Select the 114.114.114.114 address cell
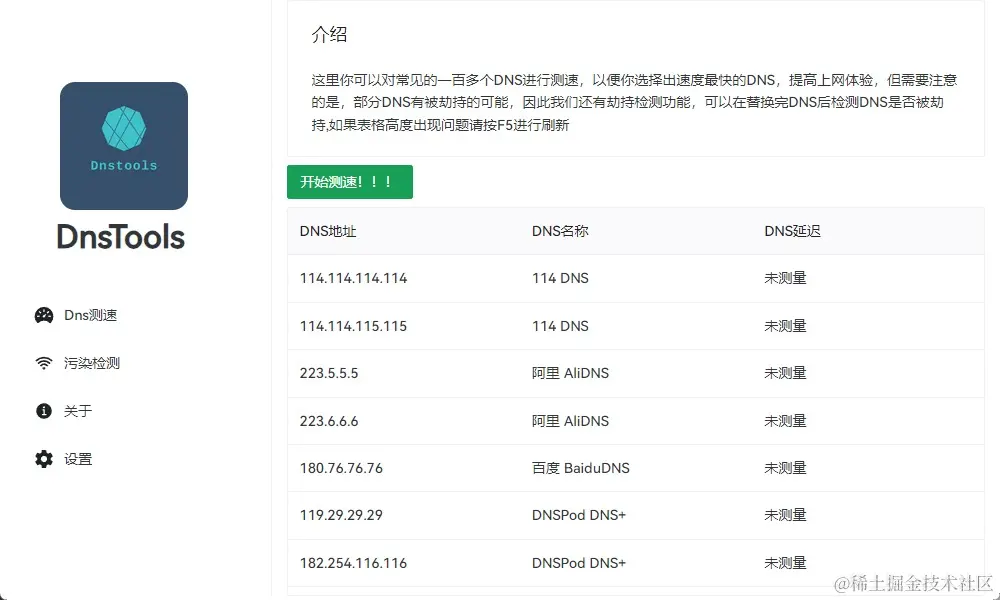Image resolution: width=1000 pixels, height=600 pixels. (353, 279)
